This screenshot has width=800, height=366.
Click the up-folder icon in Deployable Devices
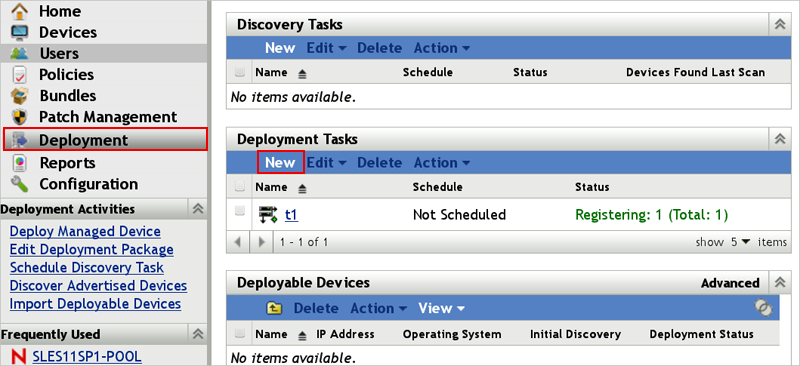274,308
